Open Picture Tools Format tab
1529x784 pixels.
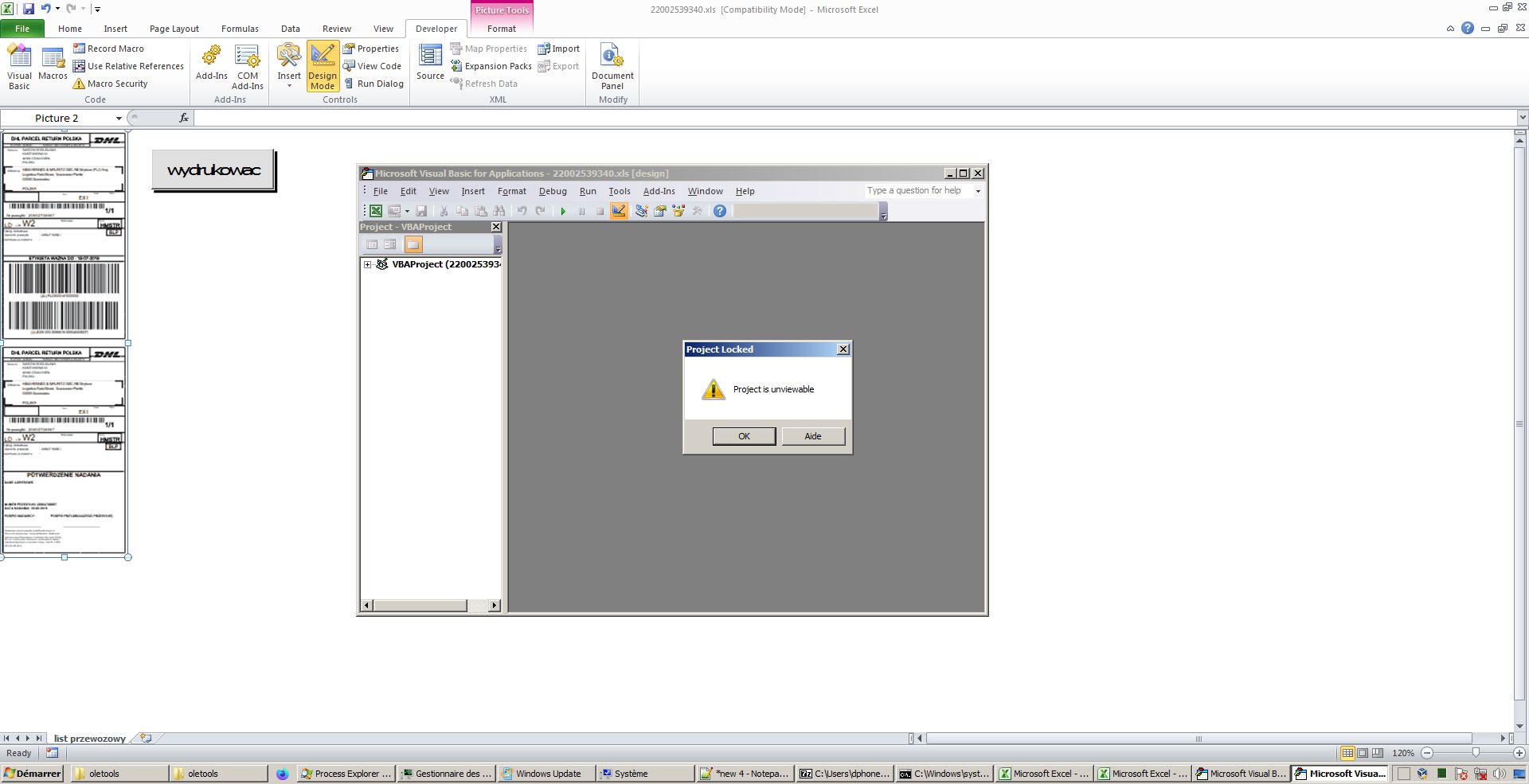(502, 29)
